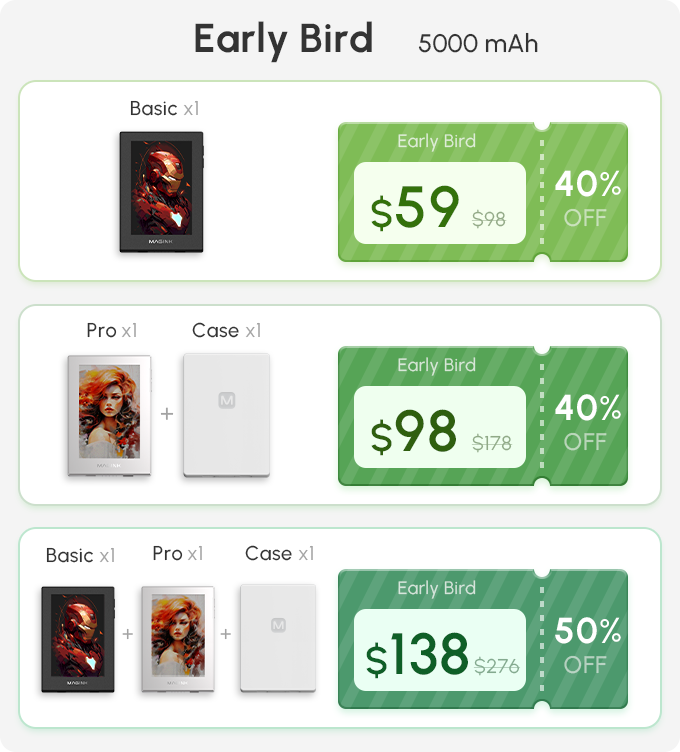Click the Pro device image in second bundle
The width and height of the screenshot is (680, 752).
tap(109, 415)
